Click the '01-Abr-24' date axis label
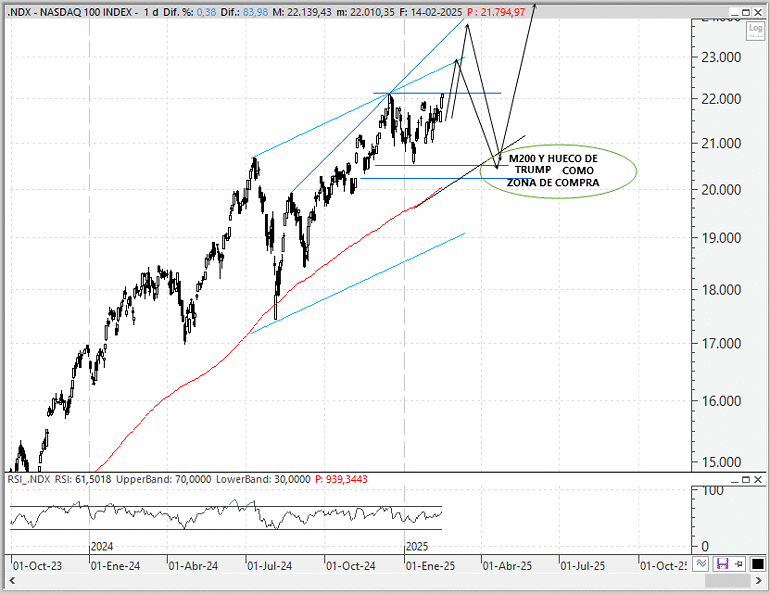 click(193, 566)
